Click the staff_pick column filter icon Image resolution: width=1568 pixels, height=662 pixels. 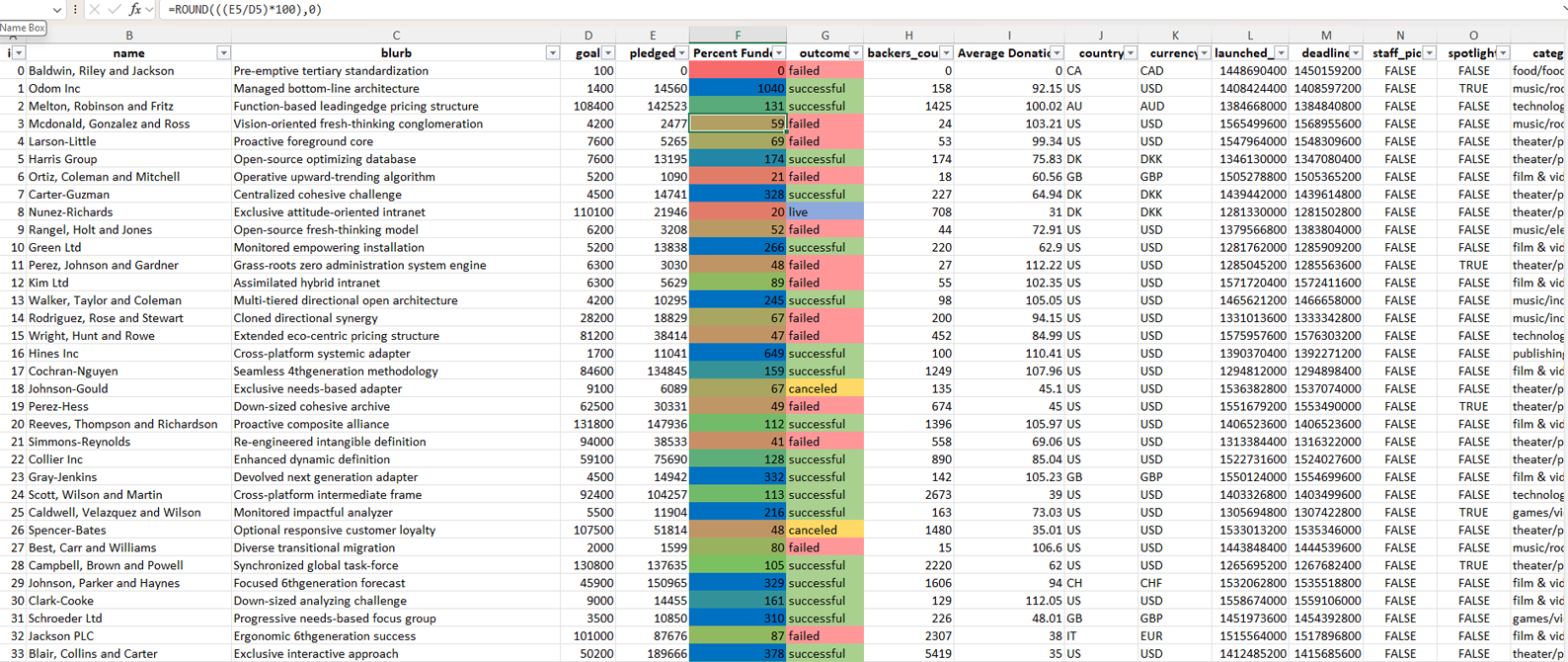(1429, 53)
